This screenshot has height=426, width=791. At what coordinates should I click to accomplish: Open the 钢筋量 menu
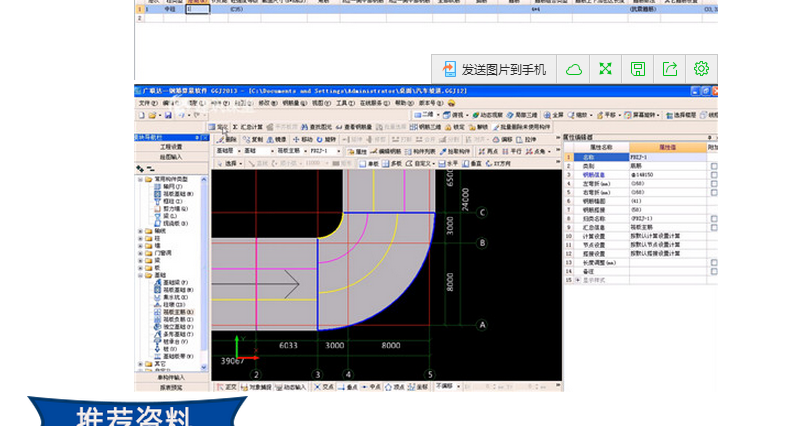(294, 103)
